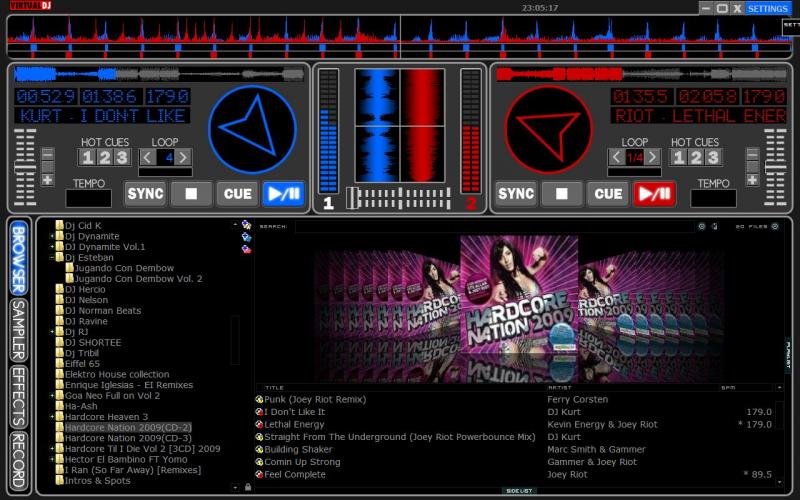Expand Goa Neo Full on Vol 2
Viewport: 800px width, 500px height.
pos(52,395)
